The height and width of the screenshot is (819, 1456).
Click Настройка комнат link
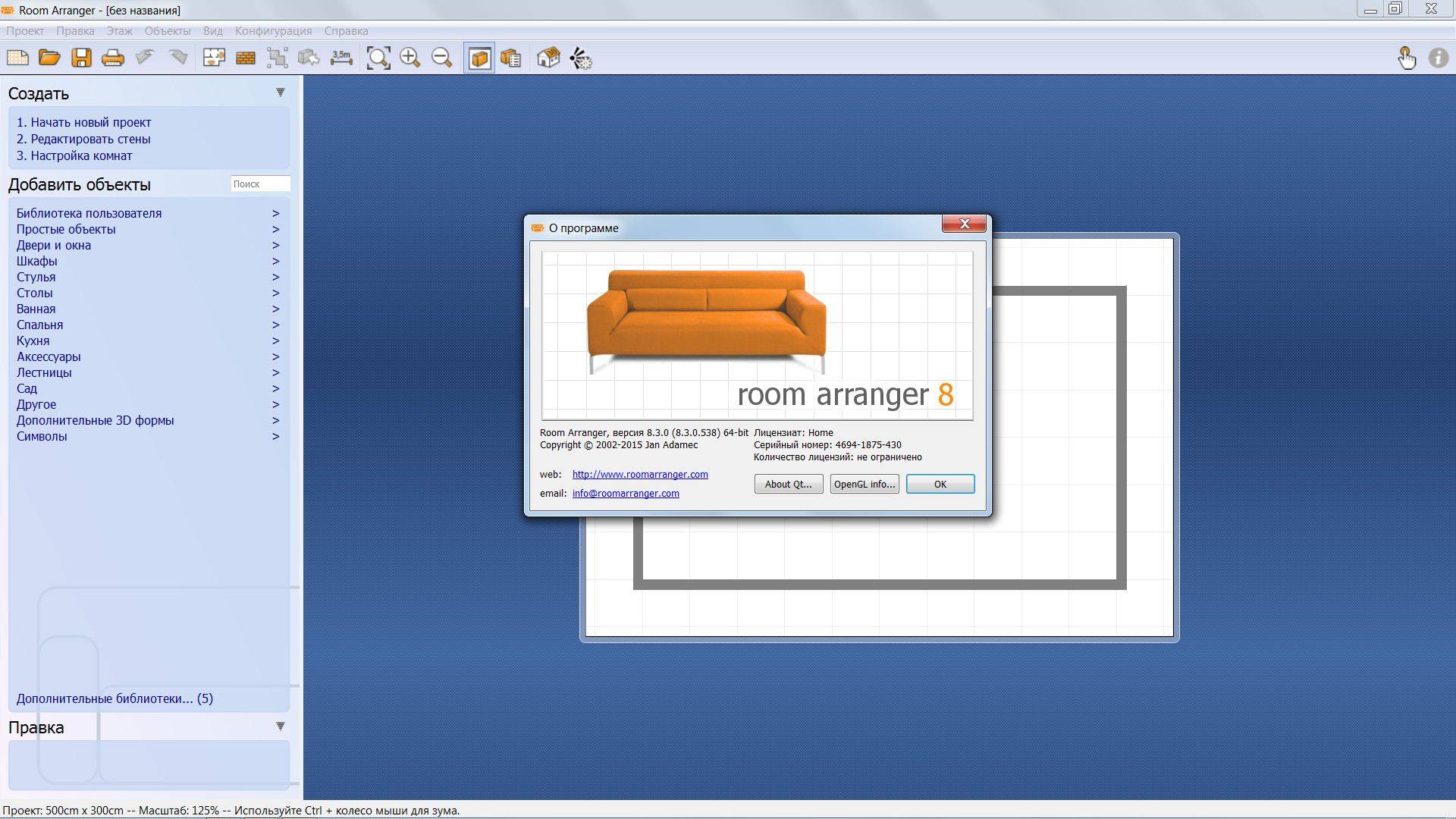pyautogui.click(x=74, y=155)
